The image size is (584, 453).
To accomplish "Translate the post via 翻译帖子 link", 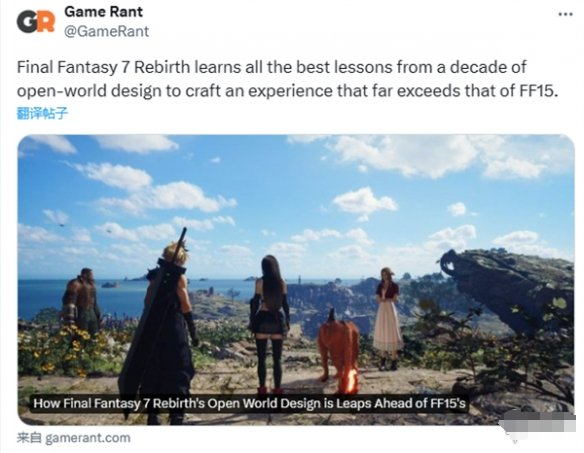I will click(42, 113).
